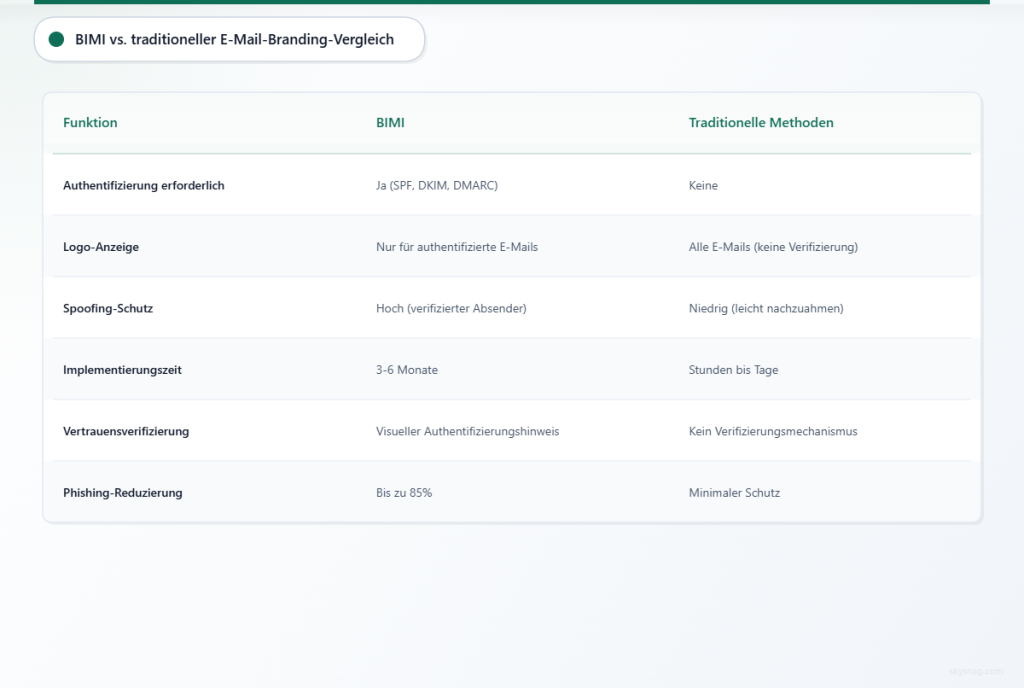Click 'Hoch (verifizierter Absender)' cell
Viewport: 1024px width, 688px height.
451,308
